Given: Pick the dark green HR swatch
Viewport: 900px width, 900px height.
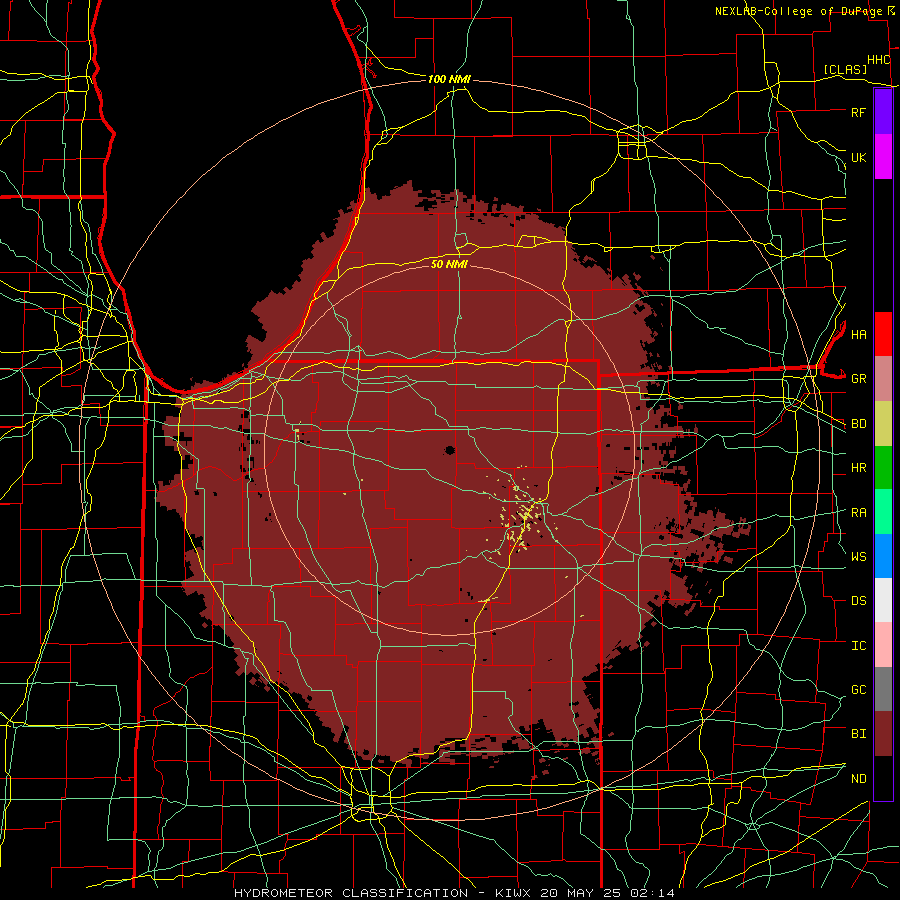Looking at the screenshot, I should point(883,468).
